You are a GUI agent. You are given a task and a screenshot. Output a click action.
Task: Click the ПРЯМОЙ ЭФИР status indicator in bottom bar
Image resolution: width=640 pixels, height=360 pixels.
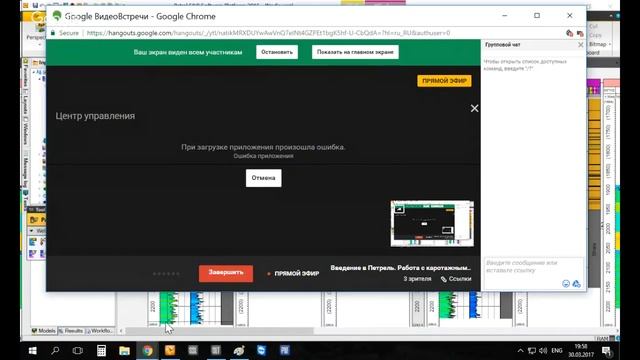(x=293, y=273)
